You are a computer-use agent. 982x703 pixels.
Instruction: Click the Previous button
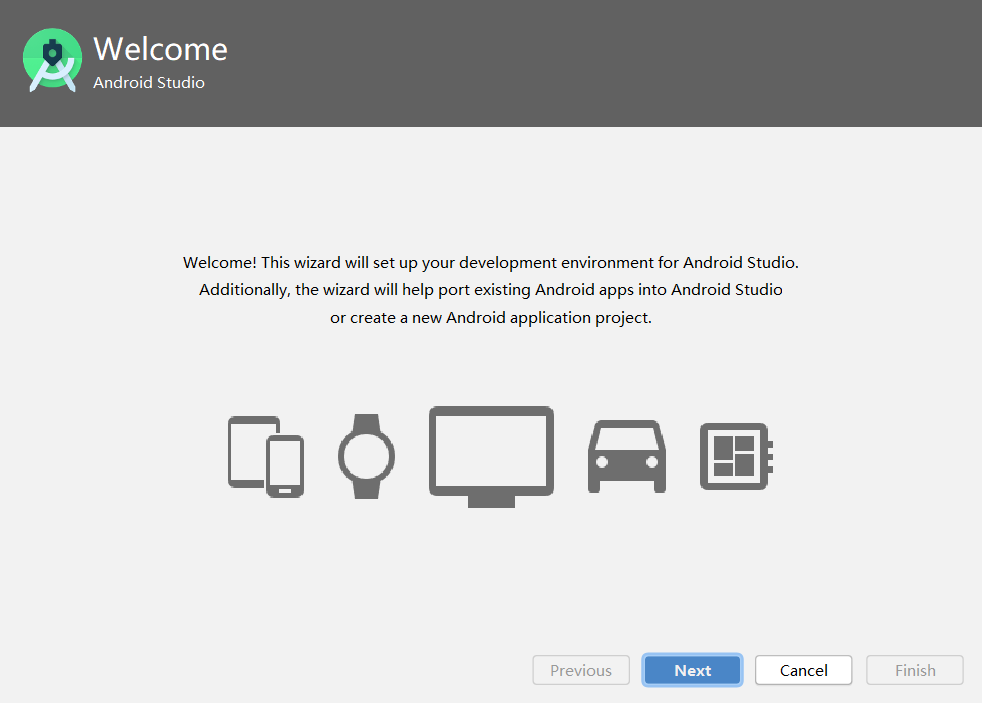click(581, 670)
